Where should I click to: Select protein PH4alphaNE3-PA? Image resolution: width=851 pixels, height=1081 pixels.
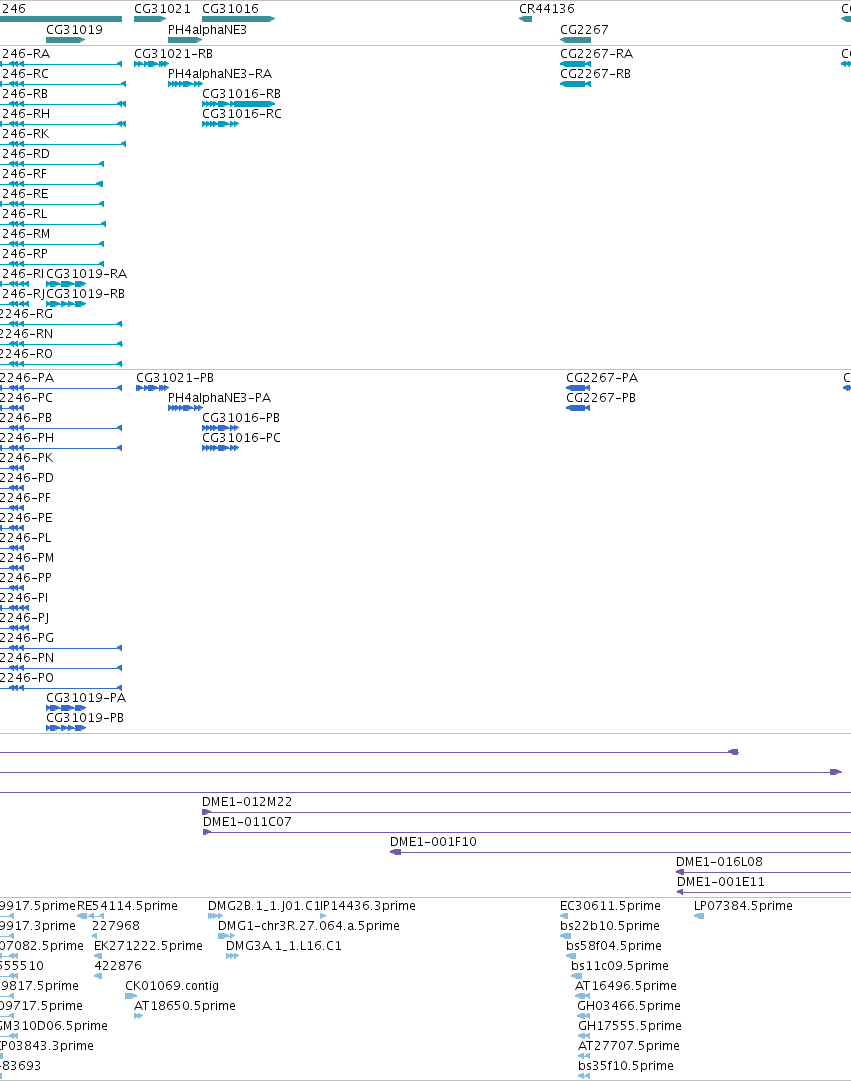click(219, 397)
